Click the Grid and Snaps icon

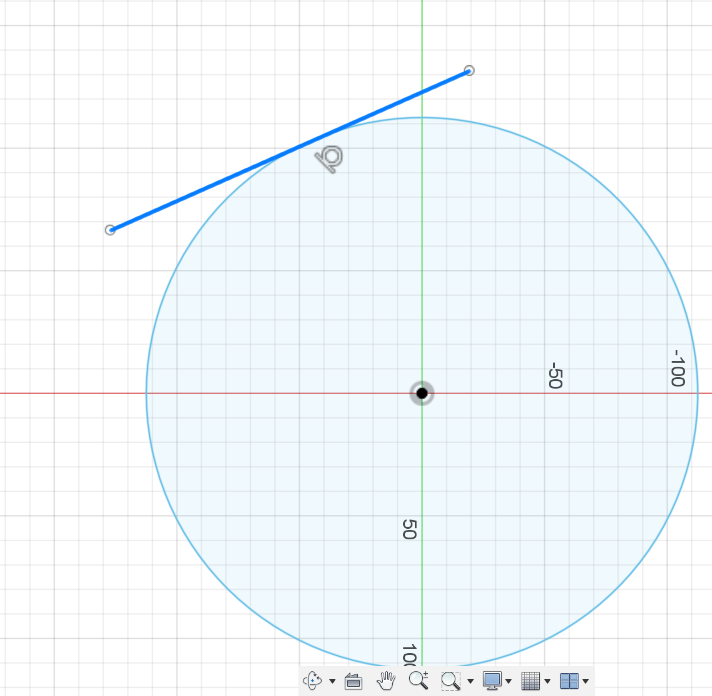[x=530, y=681]
